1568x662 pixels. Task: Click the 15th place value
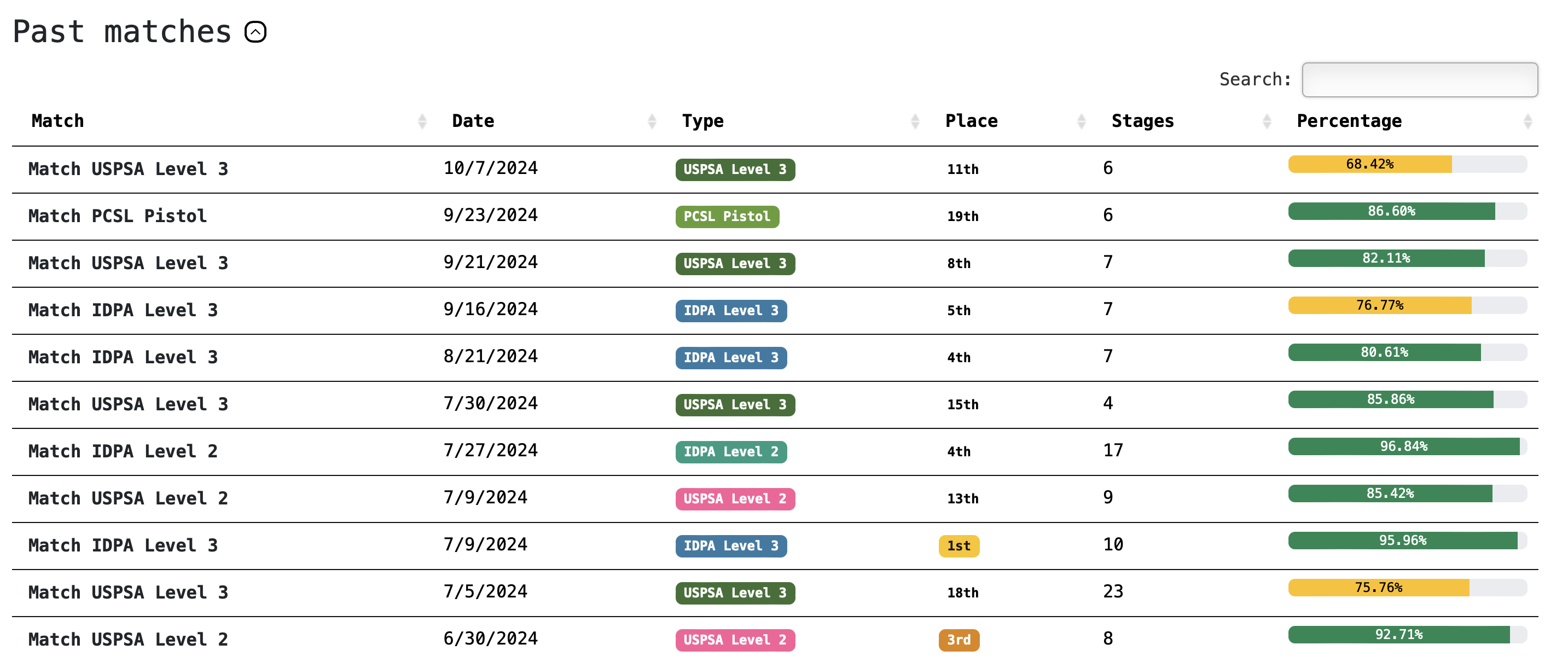(x=962, y=405)
